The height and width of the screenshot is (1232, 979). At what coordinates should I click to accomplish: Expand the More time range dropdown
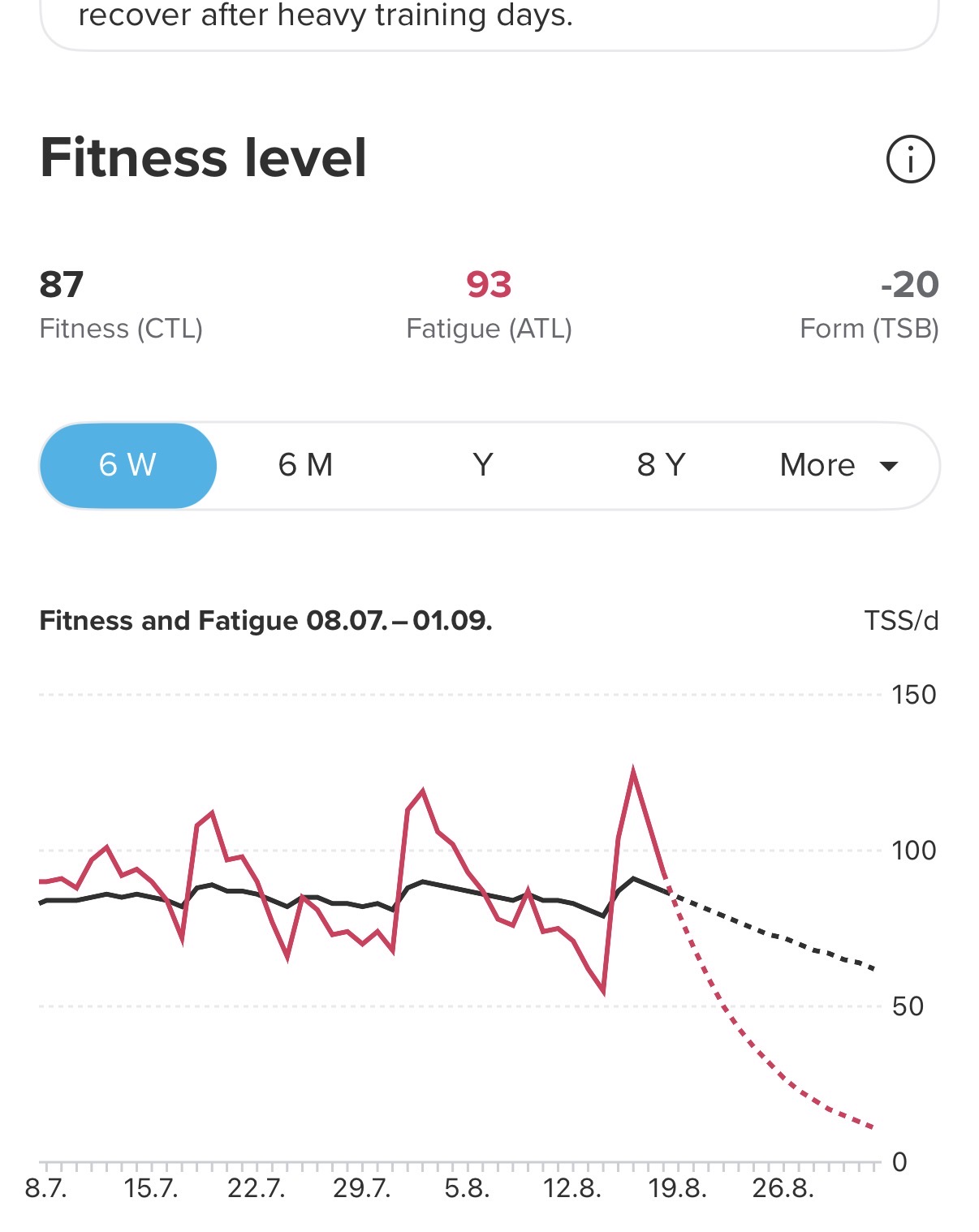tap(839, 465)
